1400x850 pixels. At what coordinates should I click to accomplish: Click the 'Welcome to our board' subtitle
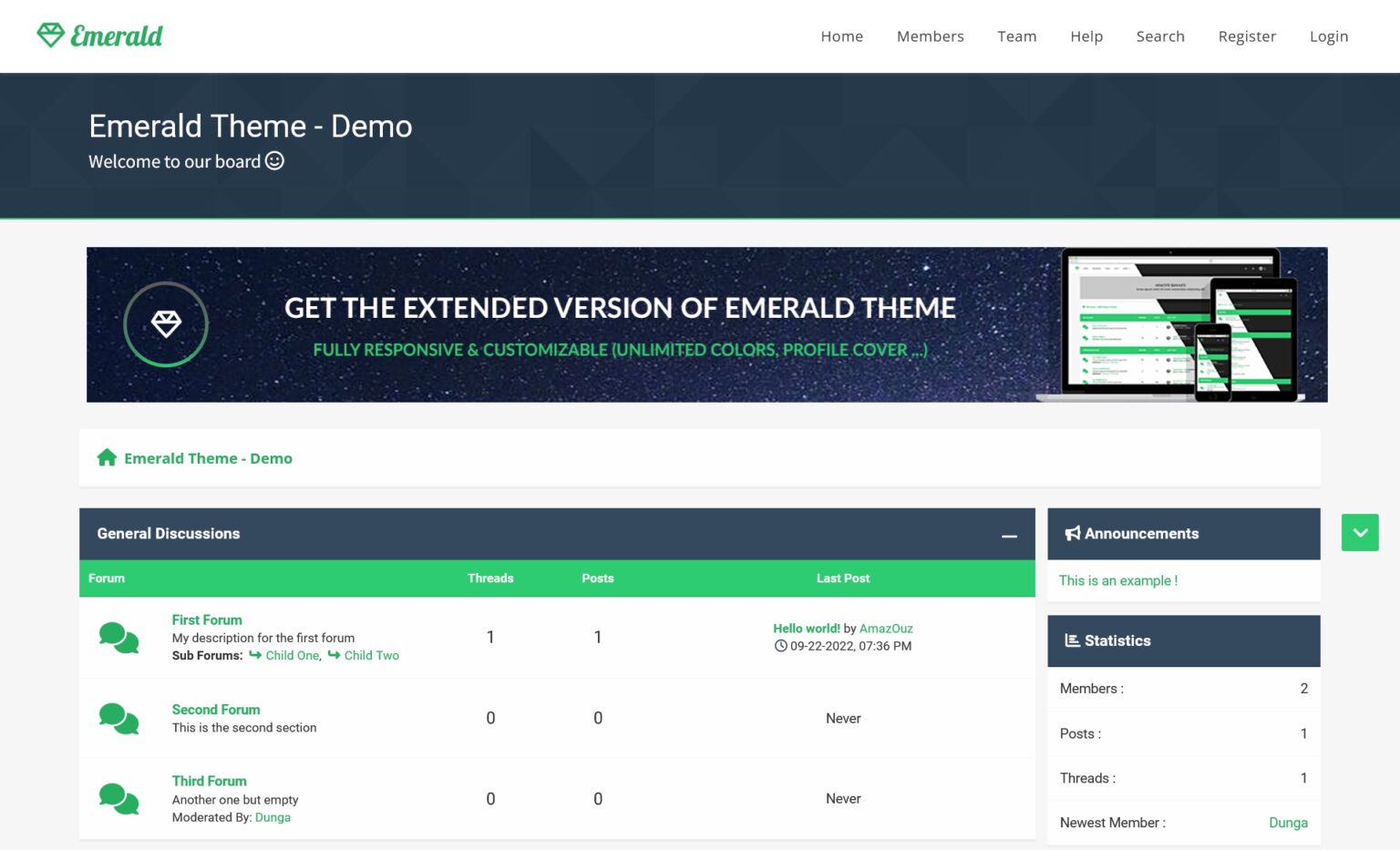click(174, 161)
